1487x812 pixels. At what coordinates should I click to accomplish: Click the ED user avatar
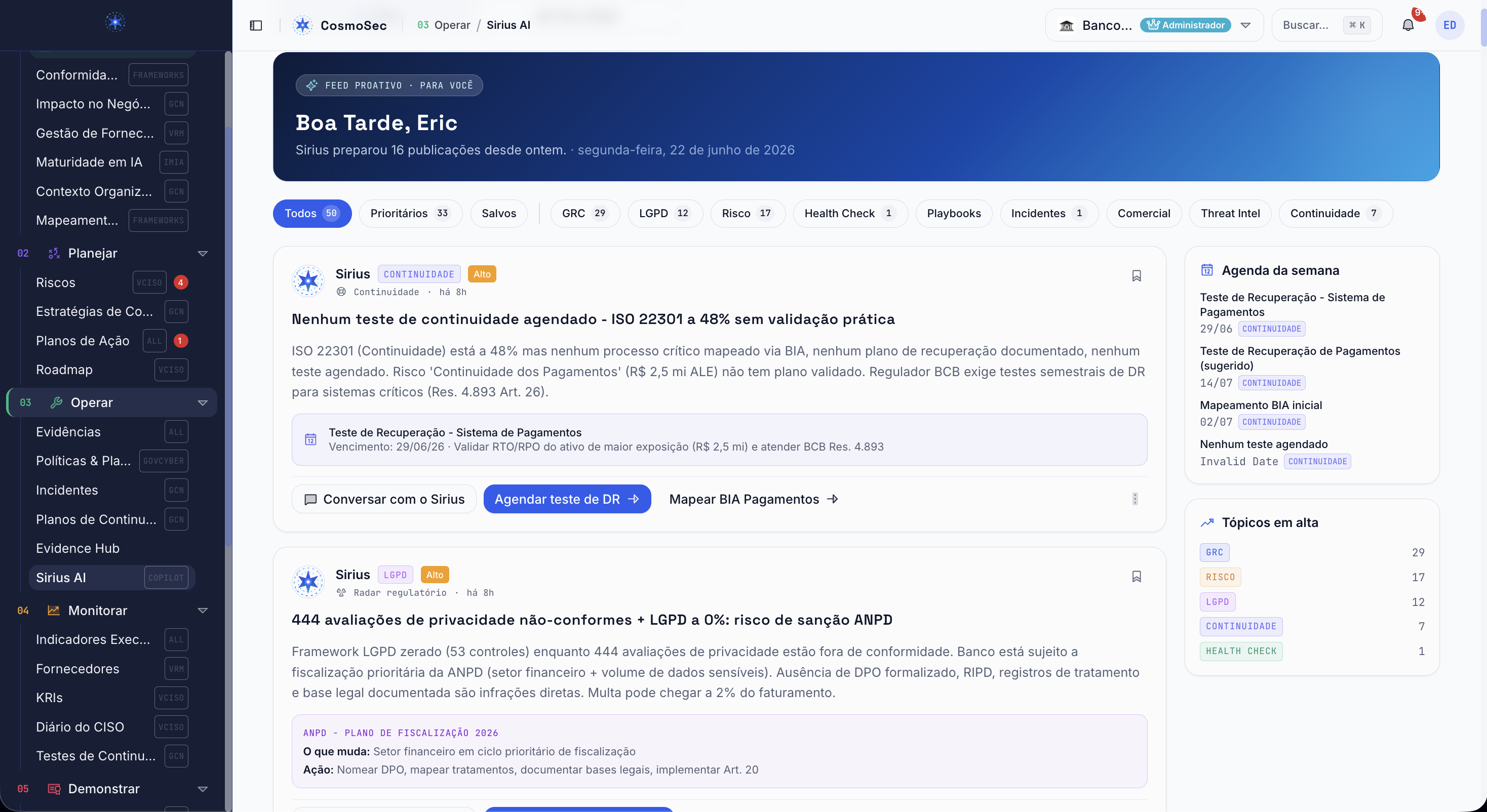point(1450,25)
